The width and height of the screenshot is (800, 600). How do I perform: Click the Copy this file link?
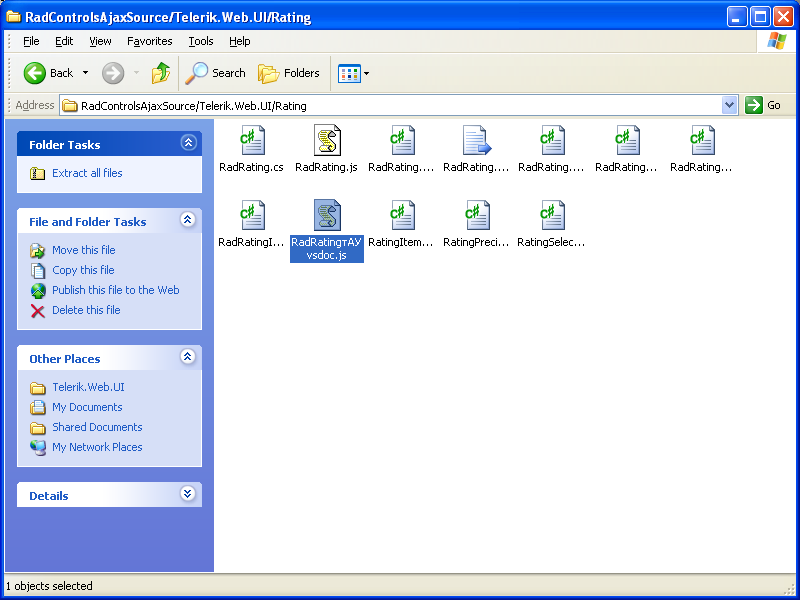point(83,270)
